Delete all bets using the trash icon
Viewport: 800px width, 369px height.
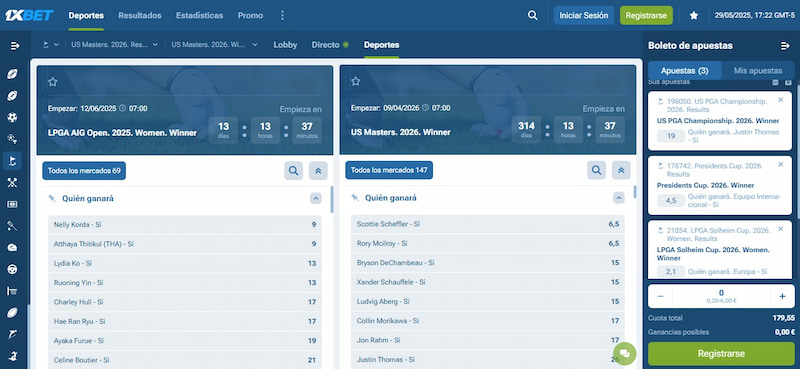coord(776,82)
